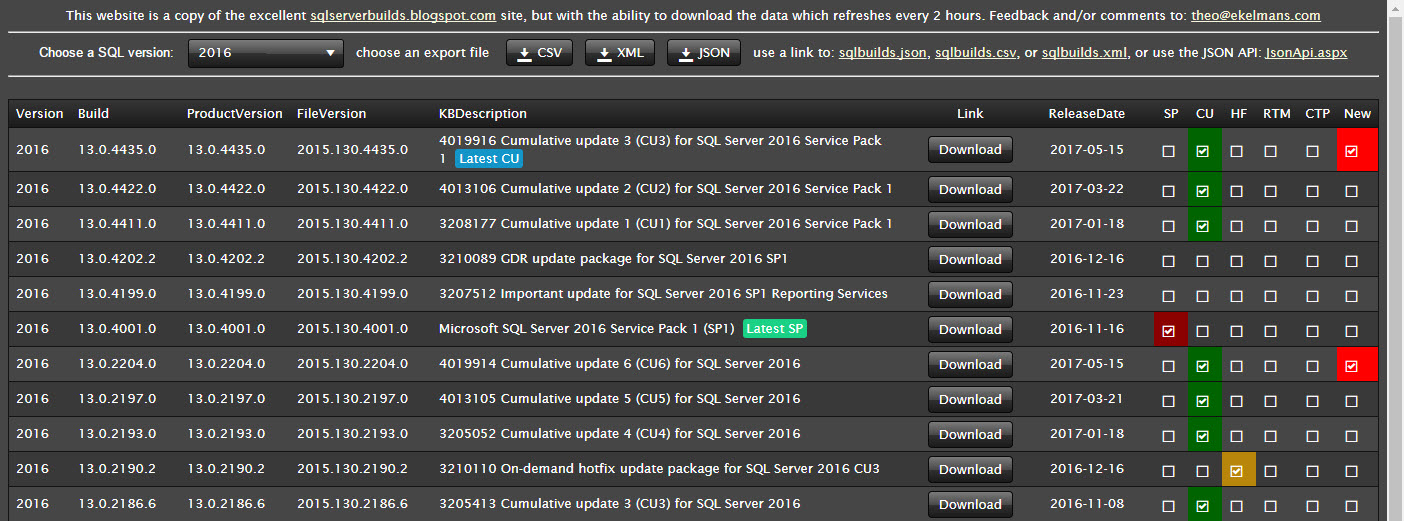Viewport: 1404px width, 521px height.
Task: Click the FileVersion column header
Action: [332, 114]
